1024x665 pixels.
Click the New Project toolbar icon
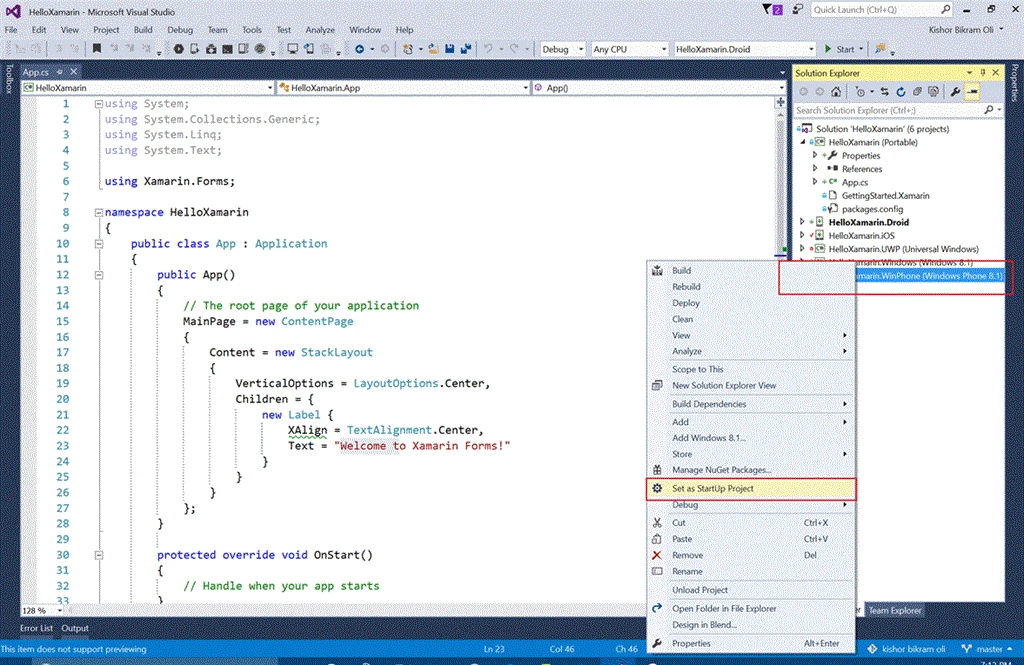tap(408, 49)
